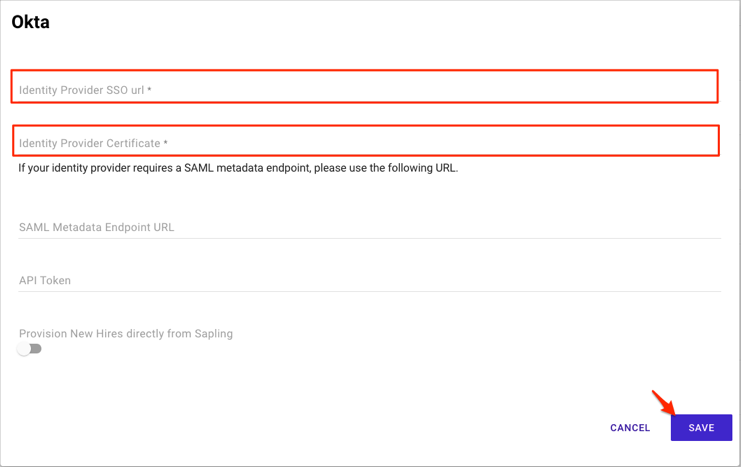Screen dimensions: 741x467
Task: Click the underline below SAML Metadata Endpoint URL
Action: [x=369, y=238]
